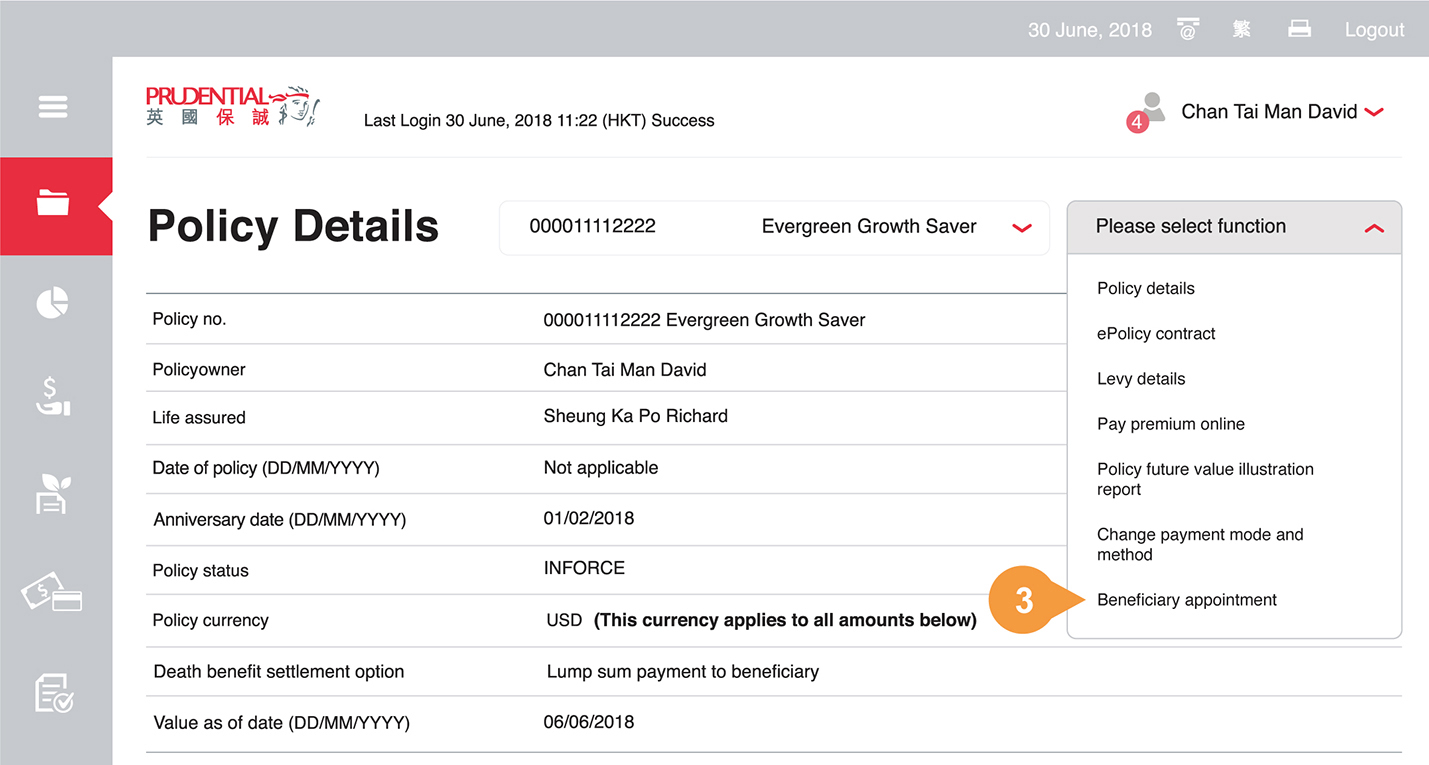This screenshot has height=765, width=1429.
Task: Open the policy selector dropdown 000011112222
Action: click(774, 227)
